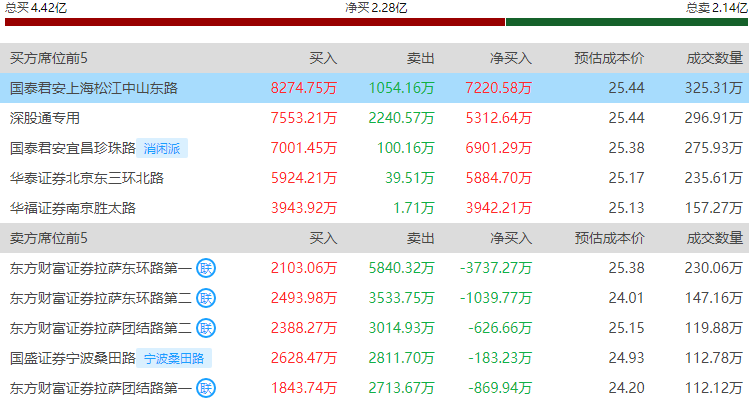Click the 联 icon beside 东方财富证券拉萨团结路第一

point(206,388)
